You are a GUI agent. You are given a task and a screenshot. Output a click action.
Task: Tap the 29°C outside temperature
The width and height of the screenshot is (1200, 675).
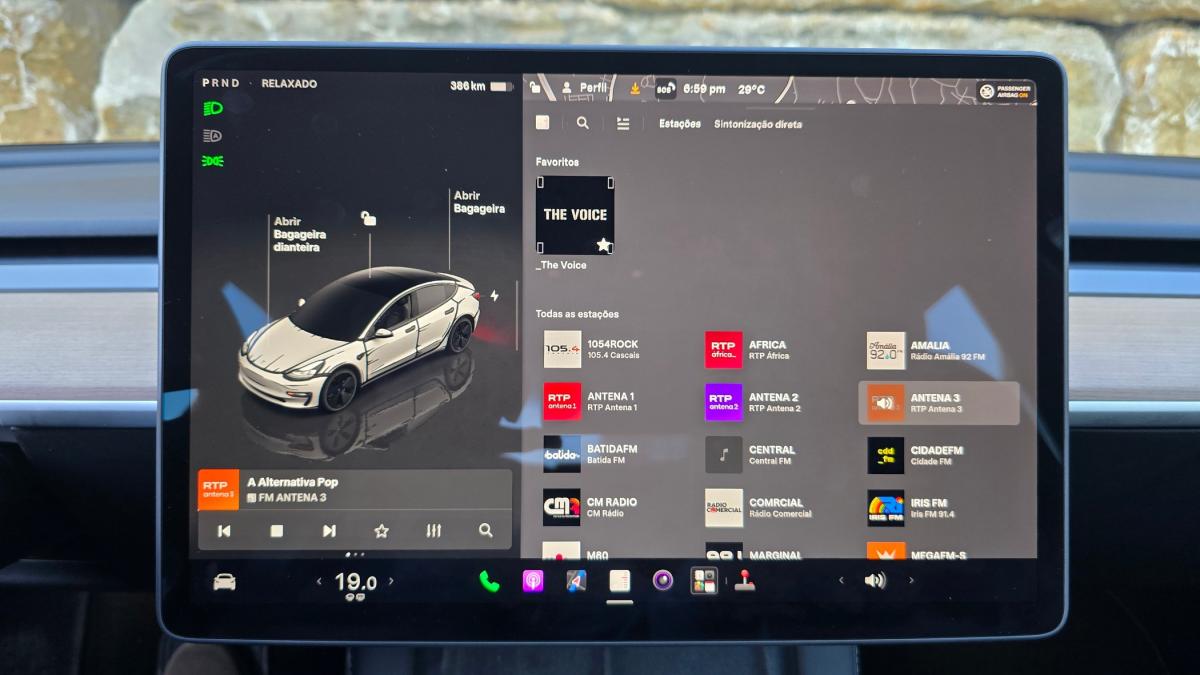[x=751, y=89]
